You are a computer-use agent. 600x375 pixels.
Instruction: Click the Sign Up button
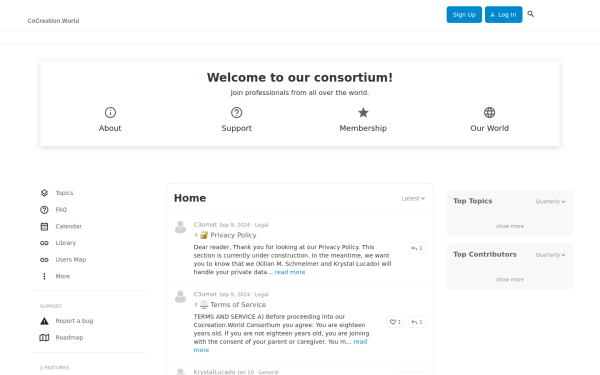[464, 15]
